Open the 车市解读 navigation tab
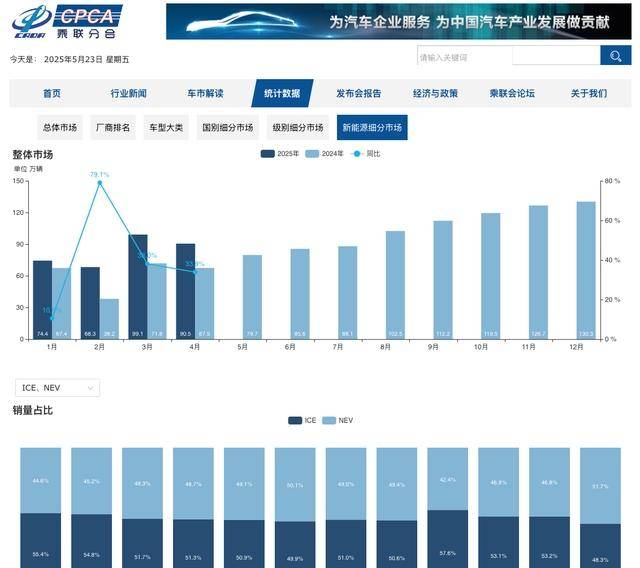 [205, 93]
